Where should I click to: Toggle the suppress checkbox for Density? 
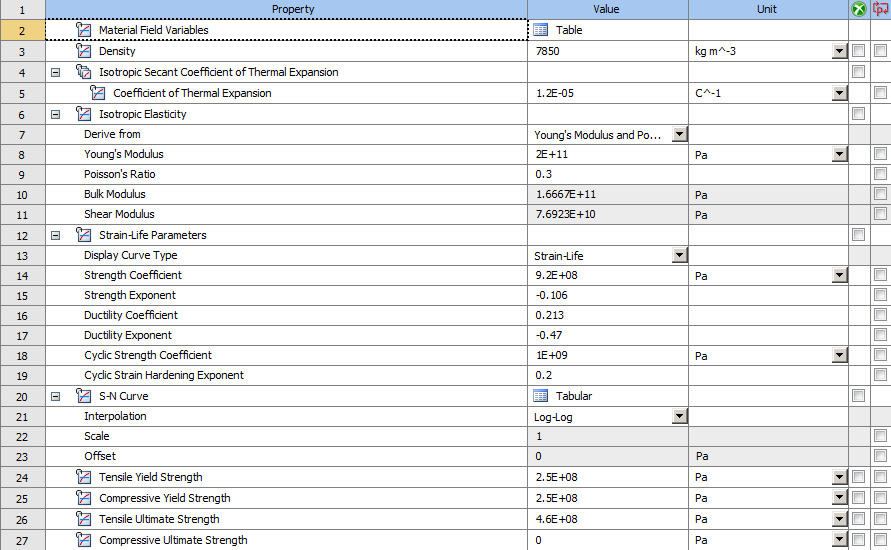[x=858, y=51]
